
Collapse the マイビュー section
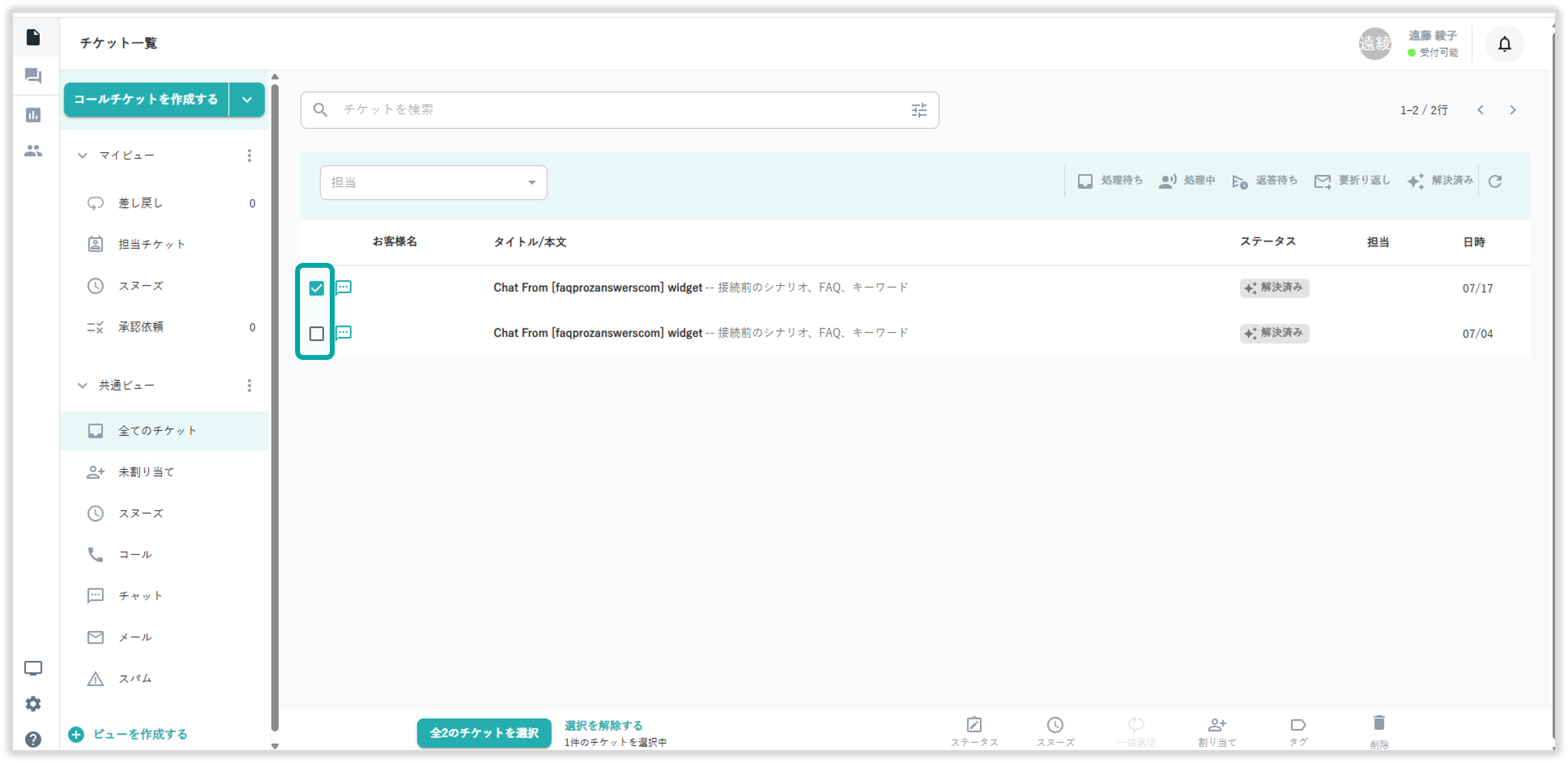point(83,155)
